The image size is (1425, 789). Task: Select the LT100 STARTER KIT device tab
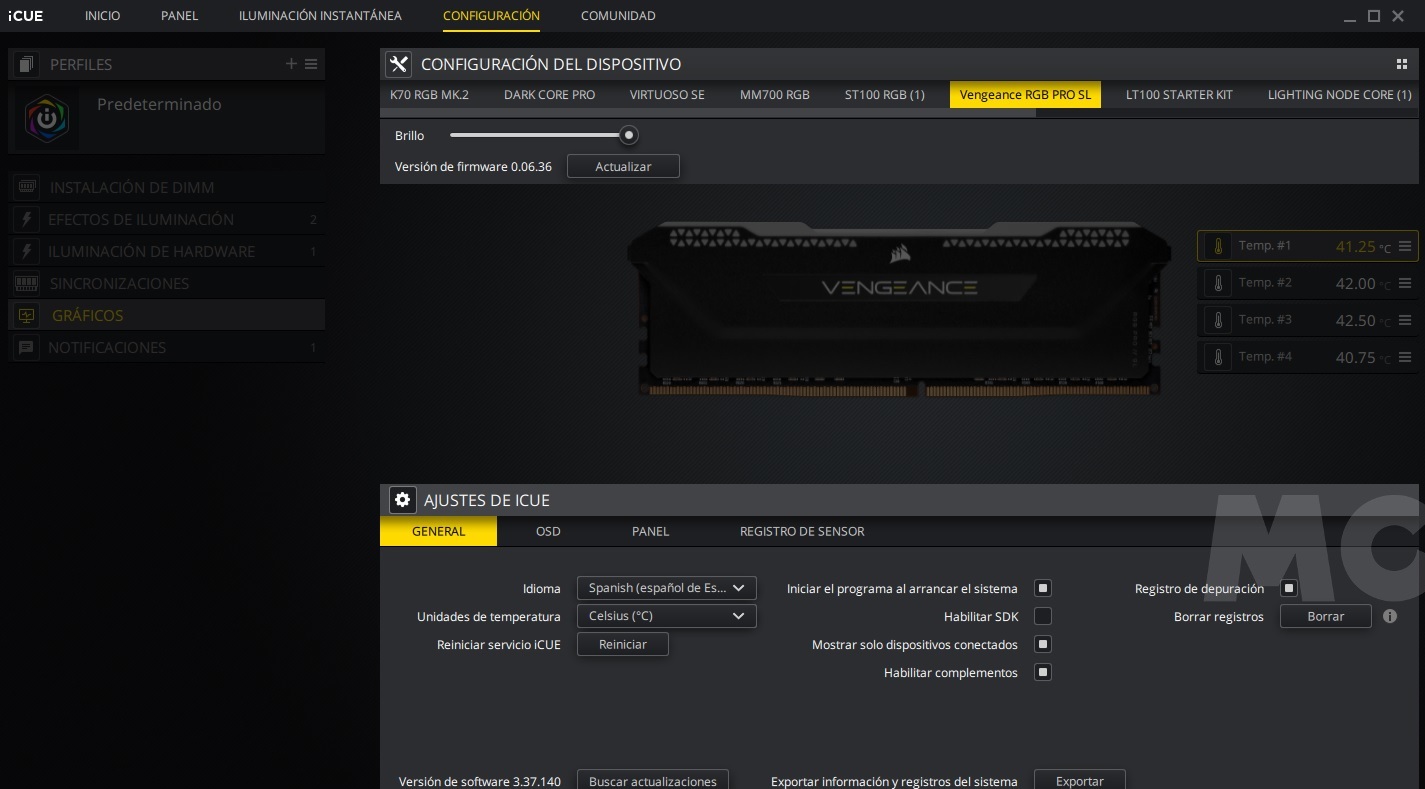point(1179,95)
